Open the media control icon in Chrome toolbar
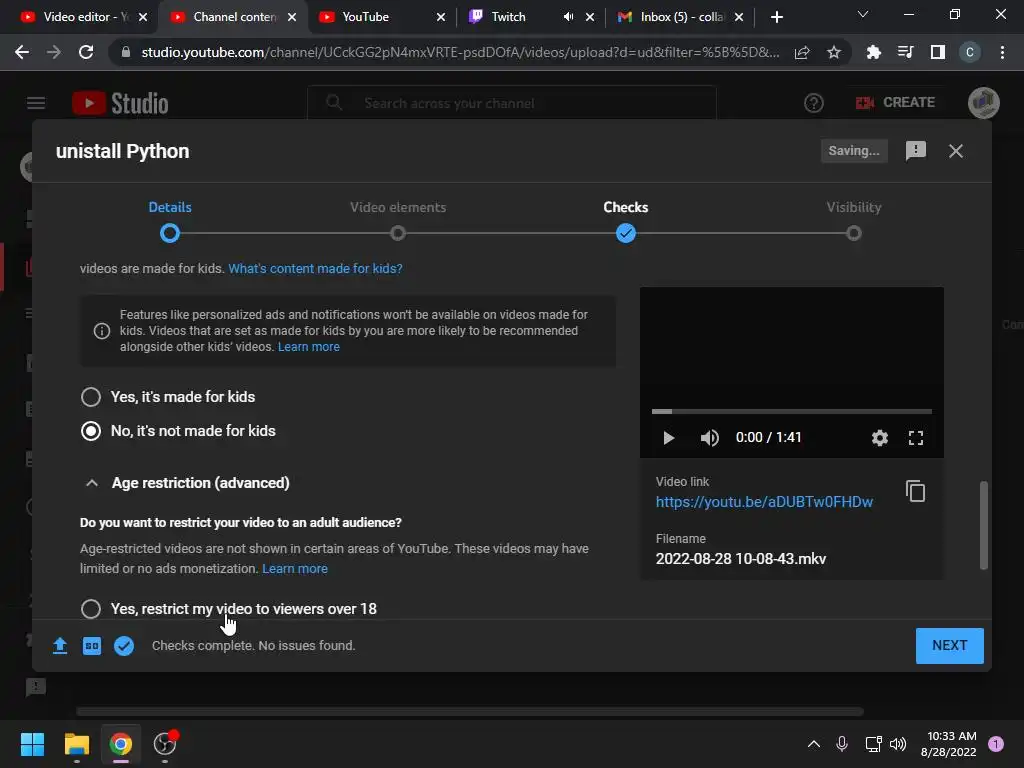This screenshot has width=1024, height=768. (906, 52)
